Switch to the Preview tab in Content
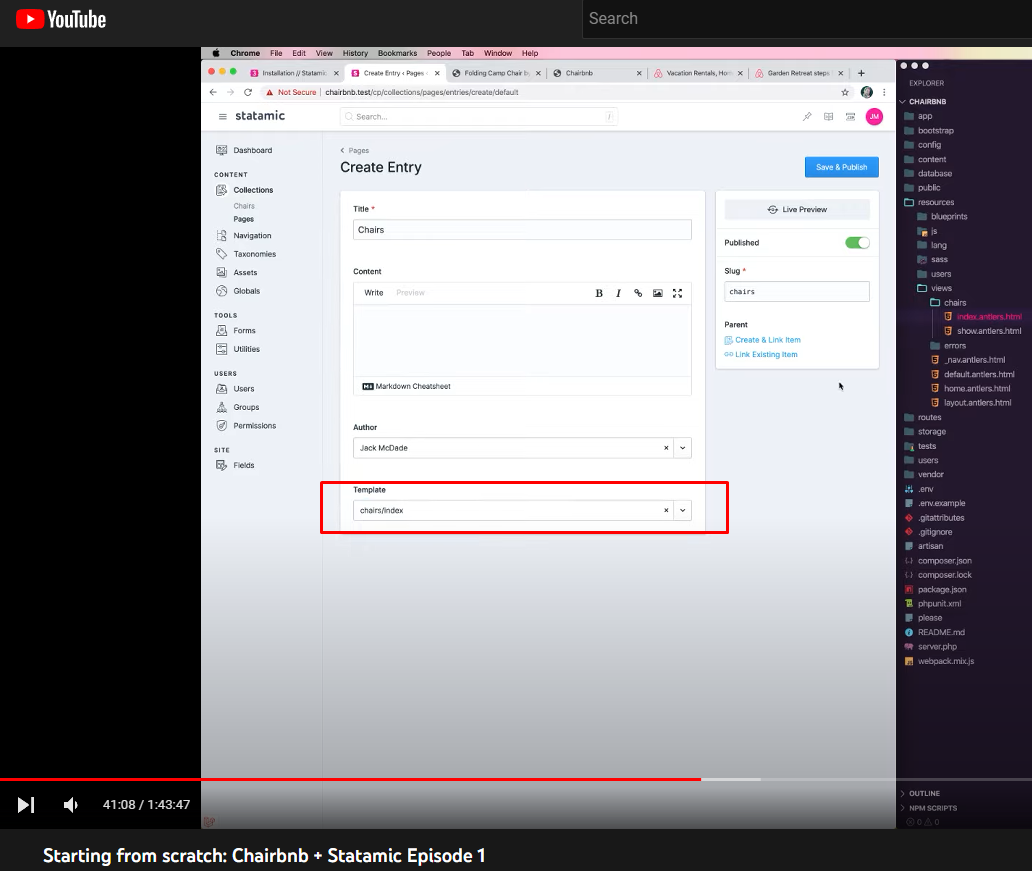1032x871 pixels. point(410,293)
